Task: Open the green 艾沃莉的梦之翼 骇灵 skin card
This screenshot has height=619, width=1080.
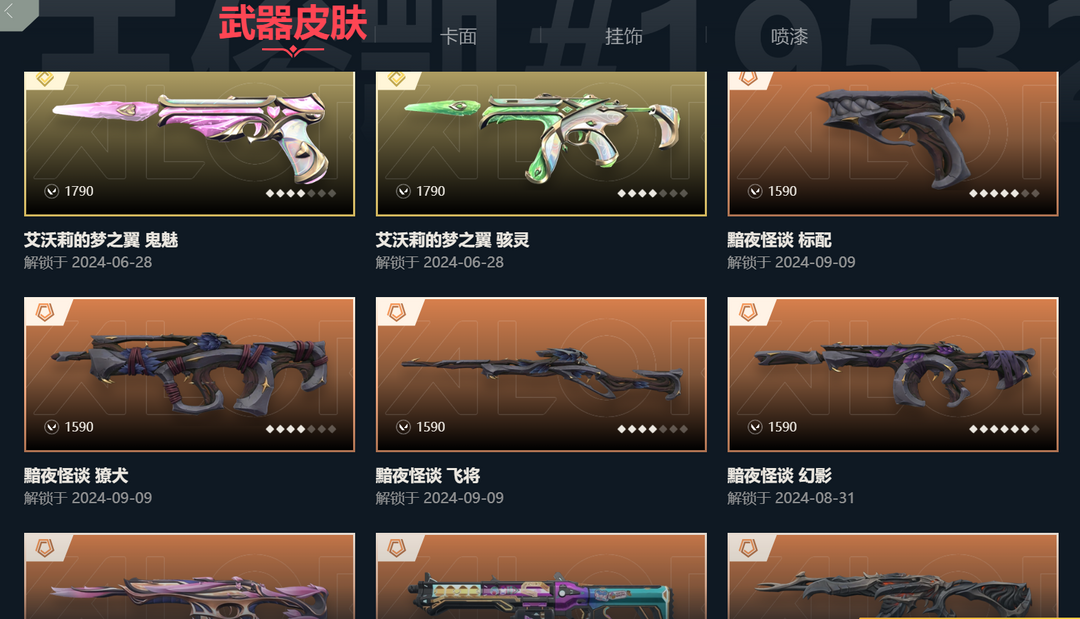Action: 541,143
